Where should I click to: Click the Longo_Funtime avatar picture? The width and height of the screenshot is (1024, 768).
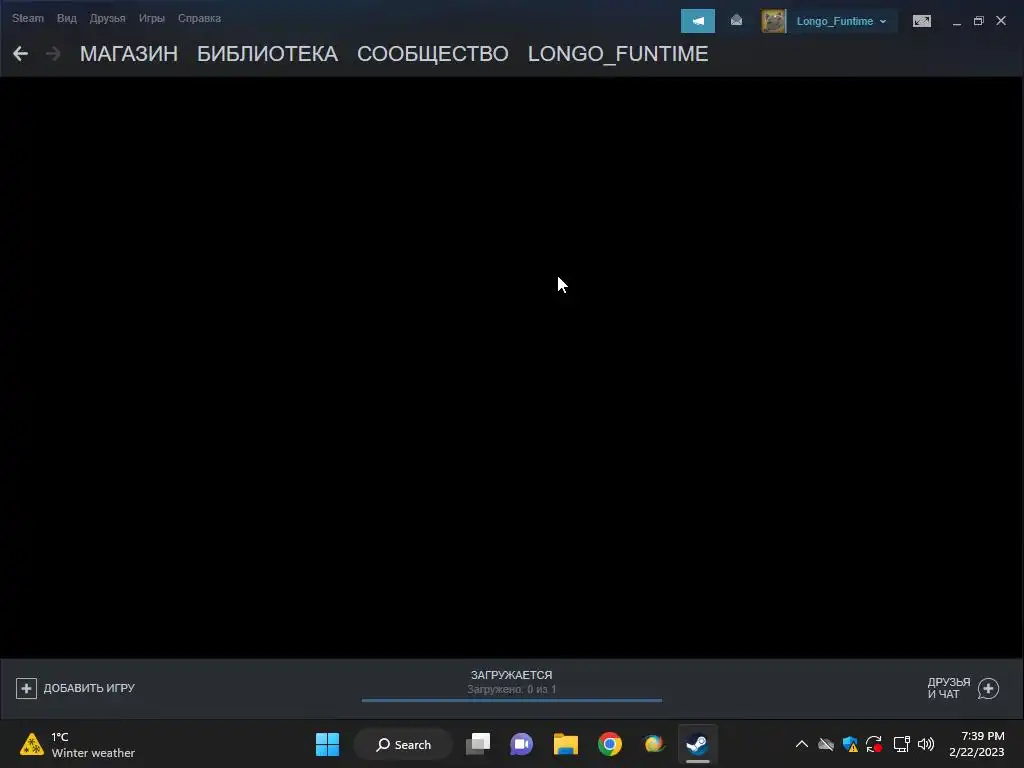point(773,21)
